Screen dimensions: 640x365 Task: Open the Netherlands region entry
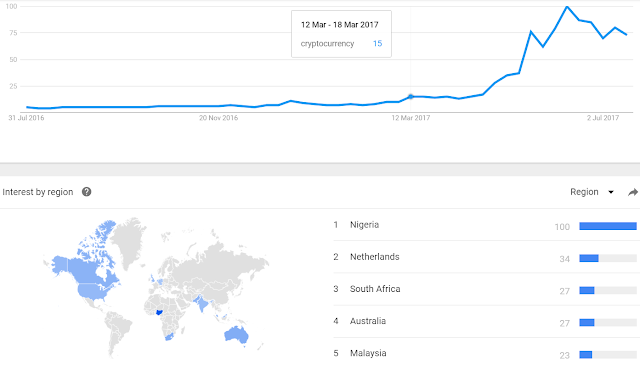click(x=375, y=257)
